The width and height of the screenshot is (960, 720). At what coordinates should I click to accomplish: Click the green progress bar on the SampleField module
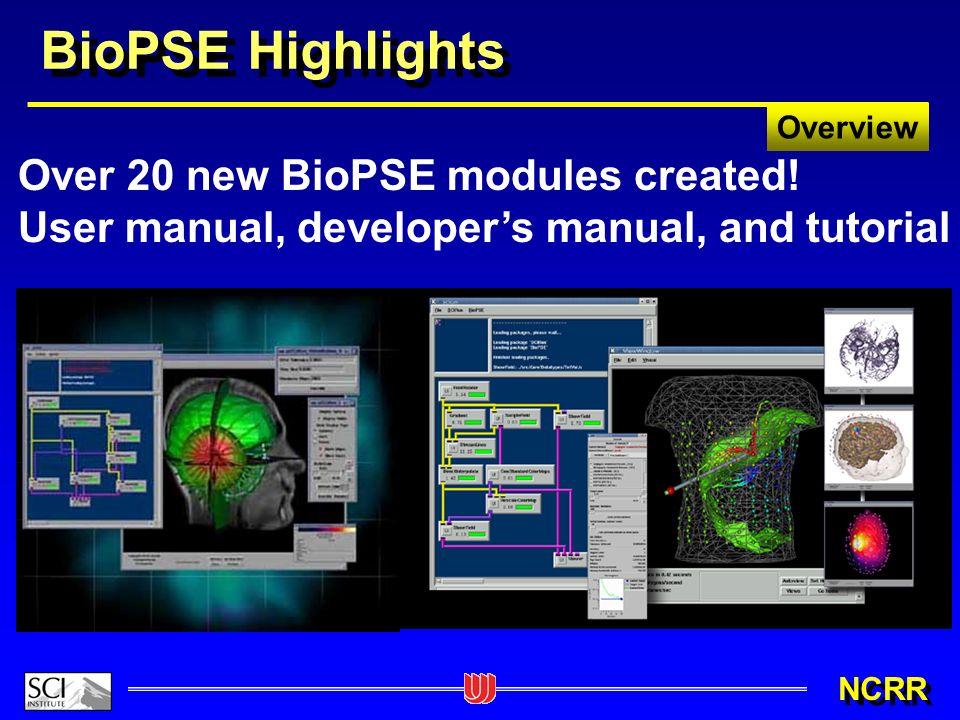(528, 422)
